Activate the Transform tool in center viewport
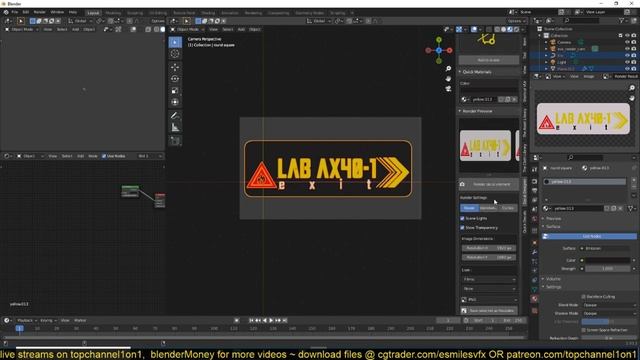 [175, 102]
